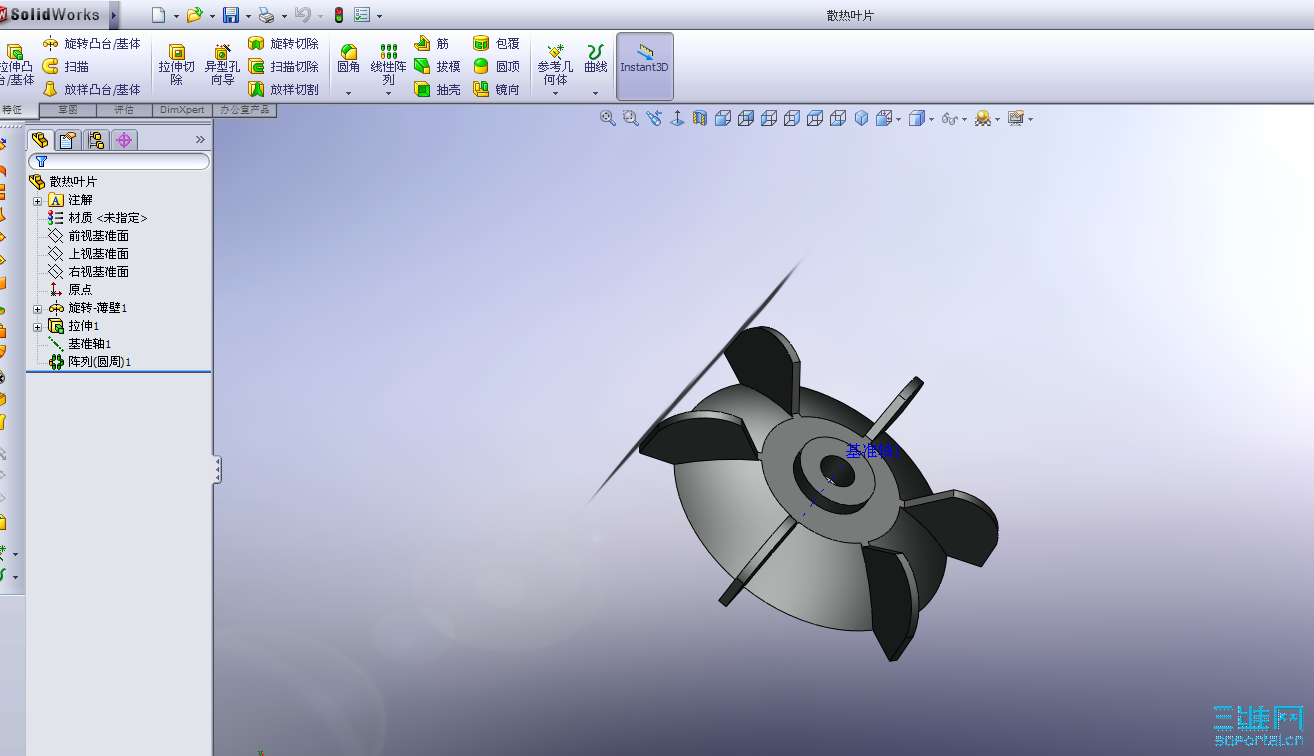
Task: Select the 旋转凸台/基体 revolve boss tool
Action: coord(92,44)
